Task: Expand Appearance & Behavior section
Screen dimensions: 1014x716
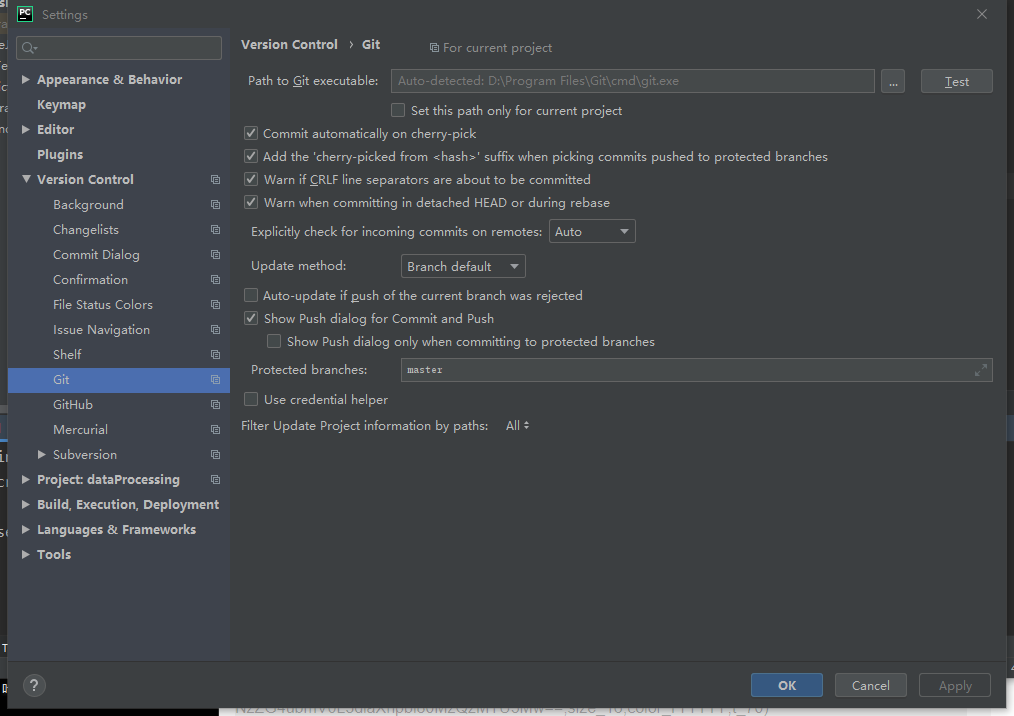Action: (25, 79)
